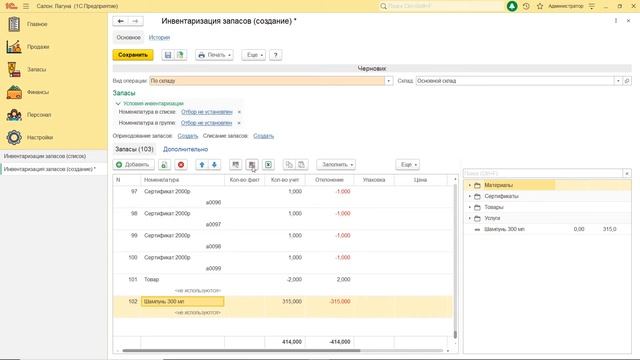Image resolution: width=640 pixels, height=360 pixels.
Task: Click Отбор не установлен for Номенклатура в списке
Action: point(207,112)
